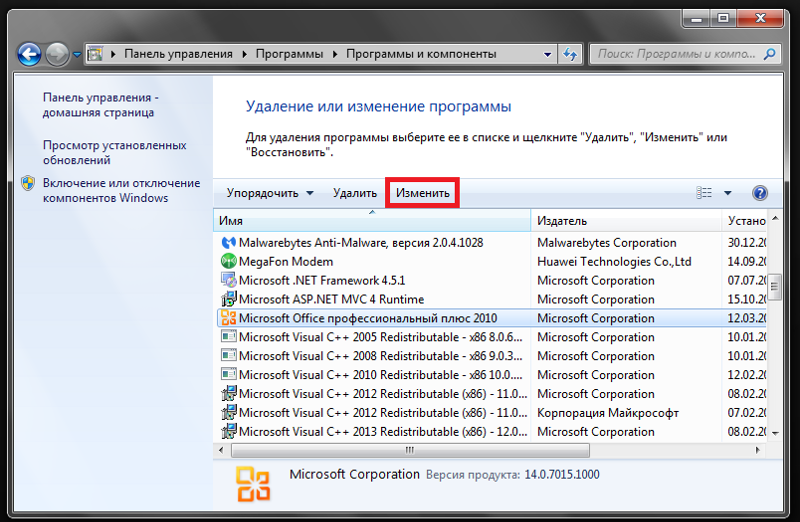Click vertical scrollbar up arrow

(x=775, y=218)
